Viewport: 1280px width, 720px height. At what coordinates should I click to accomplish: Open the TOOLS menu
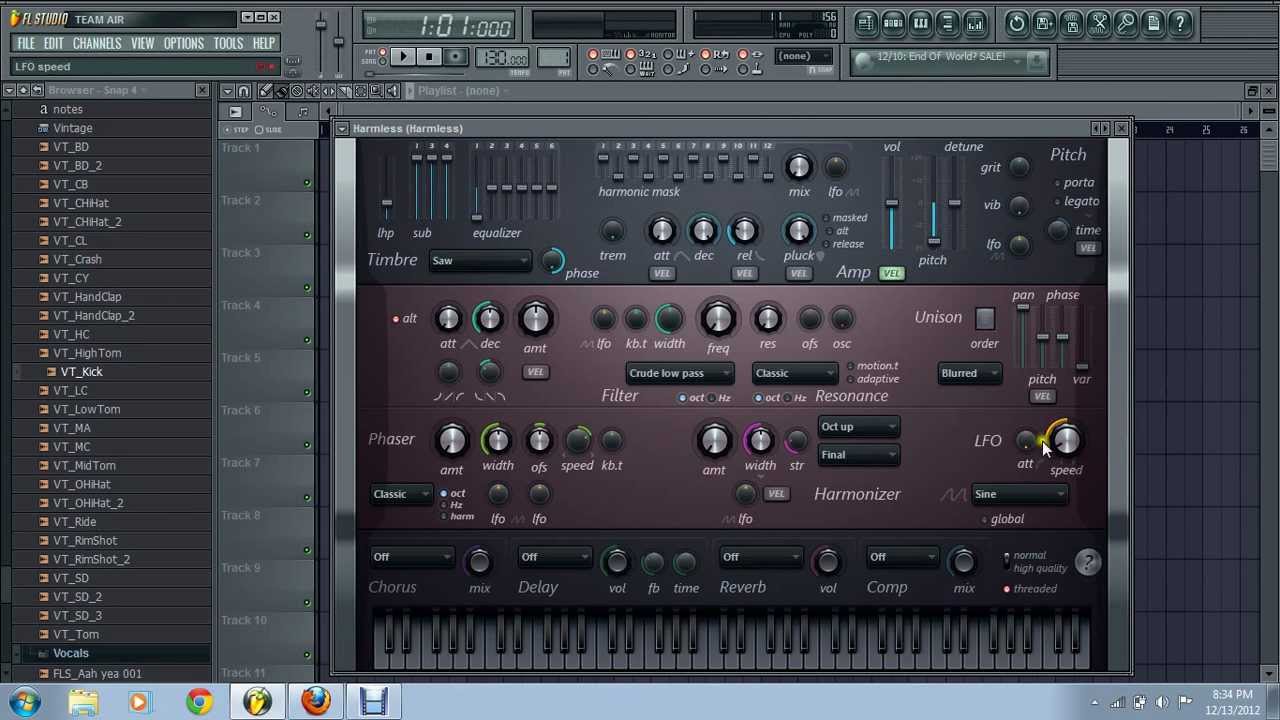coord(228,44)
